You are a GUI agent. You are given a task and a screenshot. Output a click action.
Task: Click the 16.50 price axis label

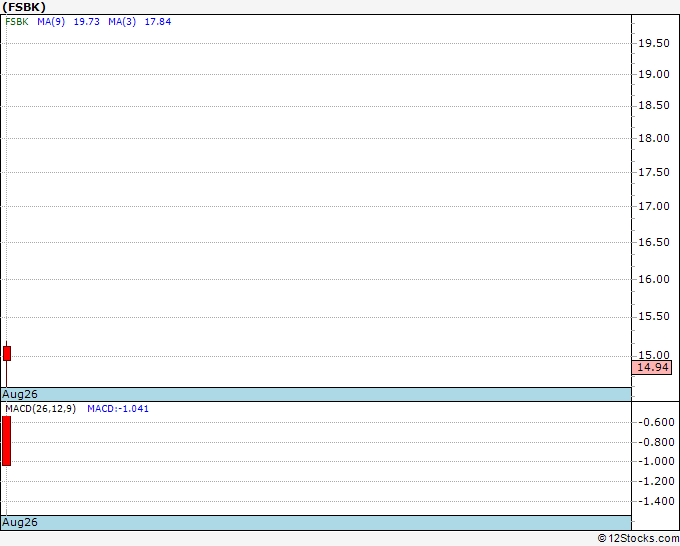click(654, 242)
